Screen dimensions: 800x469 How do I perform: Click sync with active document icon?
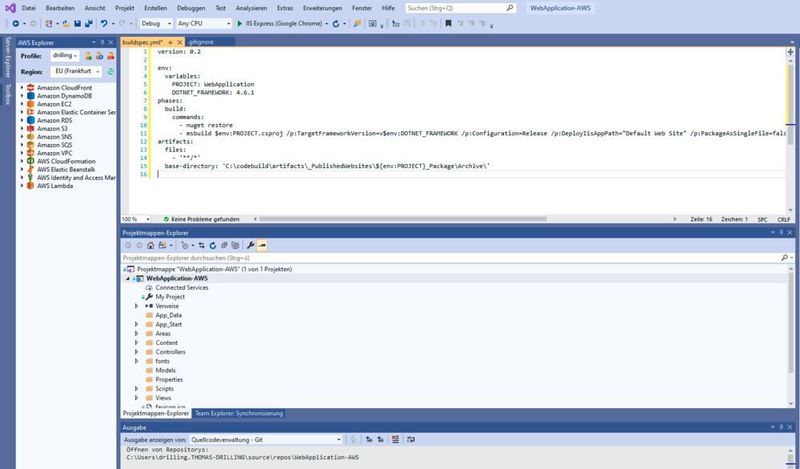(202, 245)
